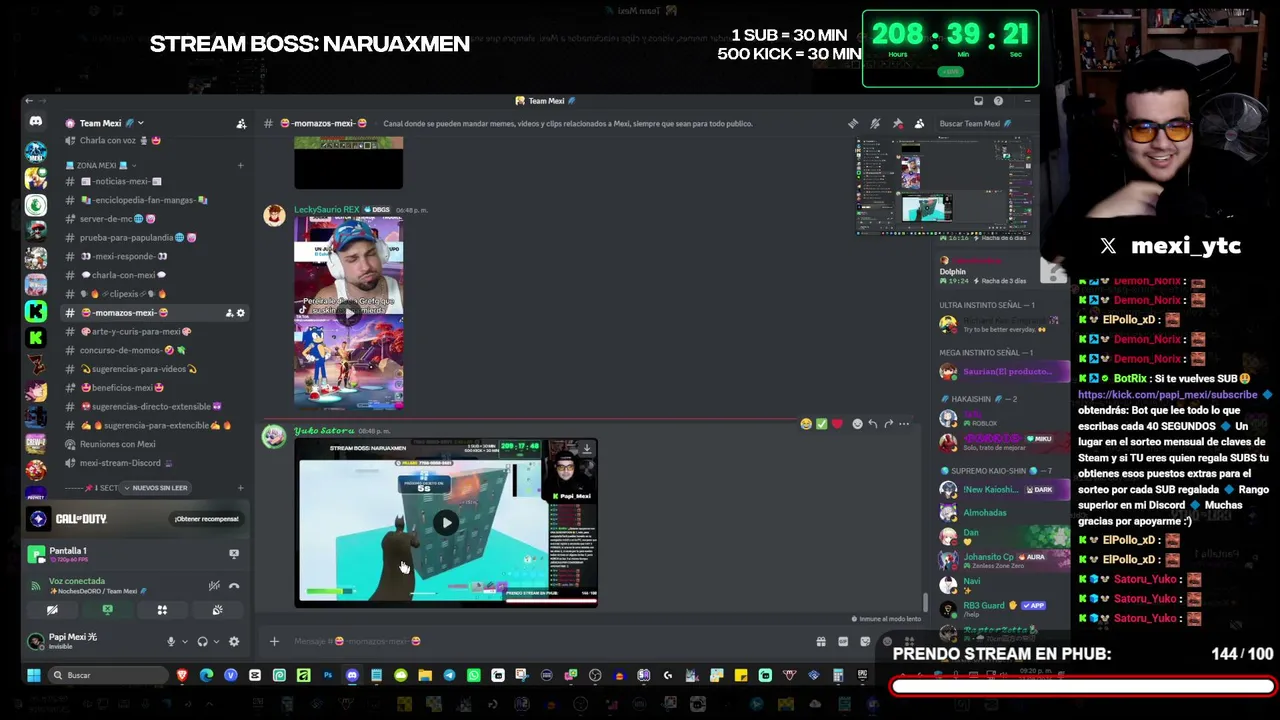Open Yuko Satoru's profile name
1280x720 pixels.
(x=324, y=431)
